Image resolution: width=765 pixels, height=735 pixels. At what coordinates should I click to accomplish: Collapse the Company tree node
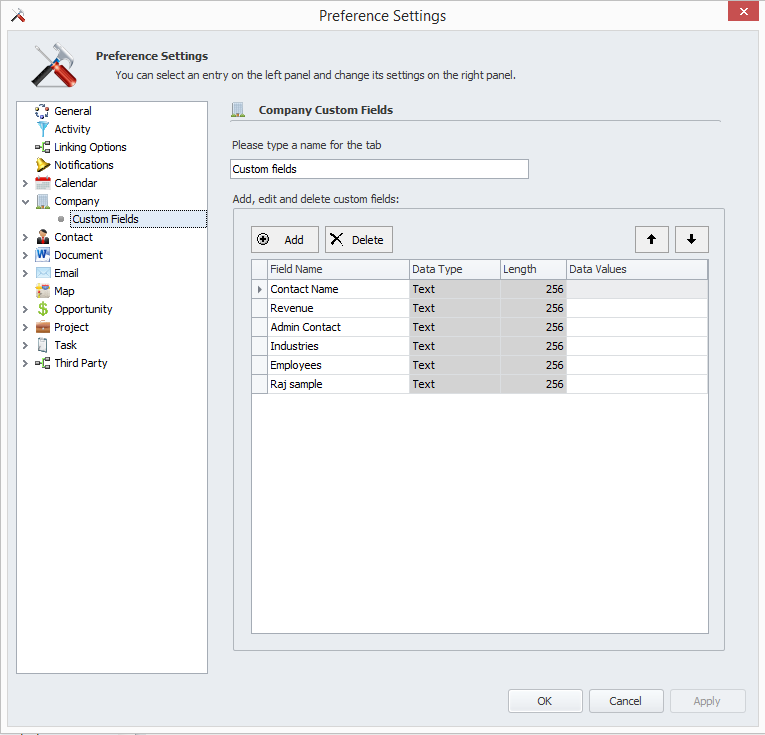point(25,201)
